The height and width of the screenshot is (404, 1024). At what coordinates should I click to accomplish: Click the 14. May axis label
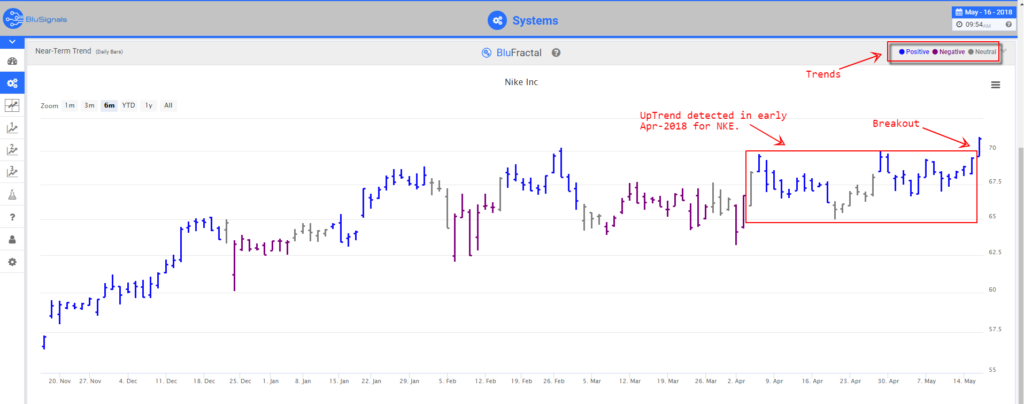pyautogui.click(x=965, y=380)
